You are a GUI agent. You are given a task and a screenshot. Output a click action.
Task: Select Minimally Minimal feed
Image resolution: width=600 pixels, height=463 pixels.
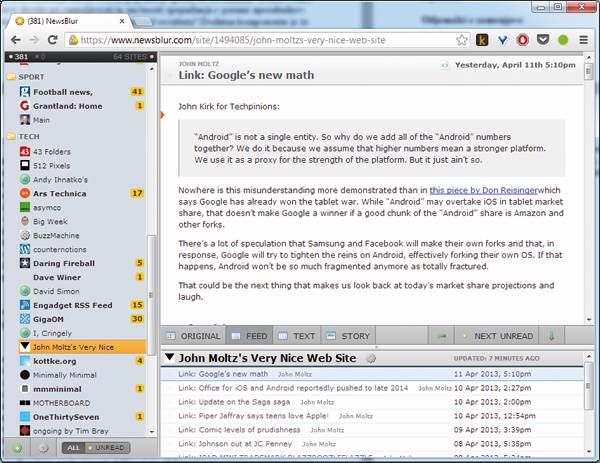(x=82, y=375)
